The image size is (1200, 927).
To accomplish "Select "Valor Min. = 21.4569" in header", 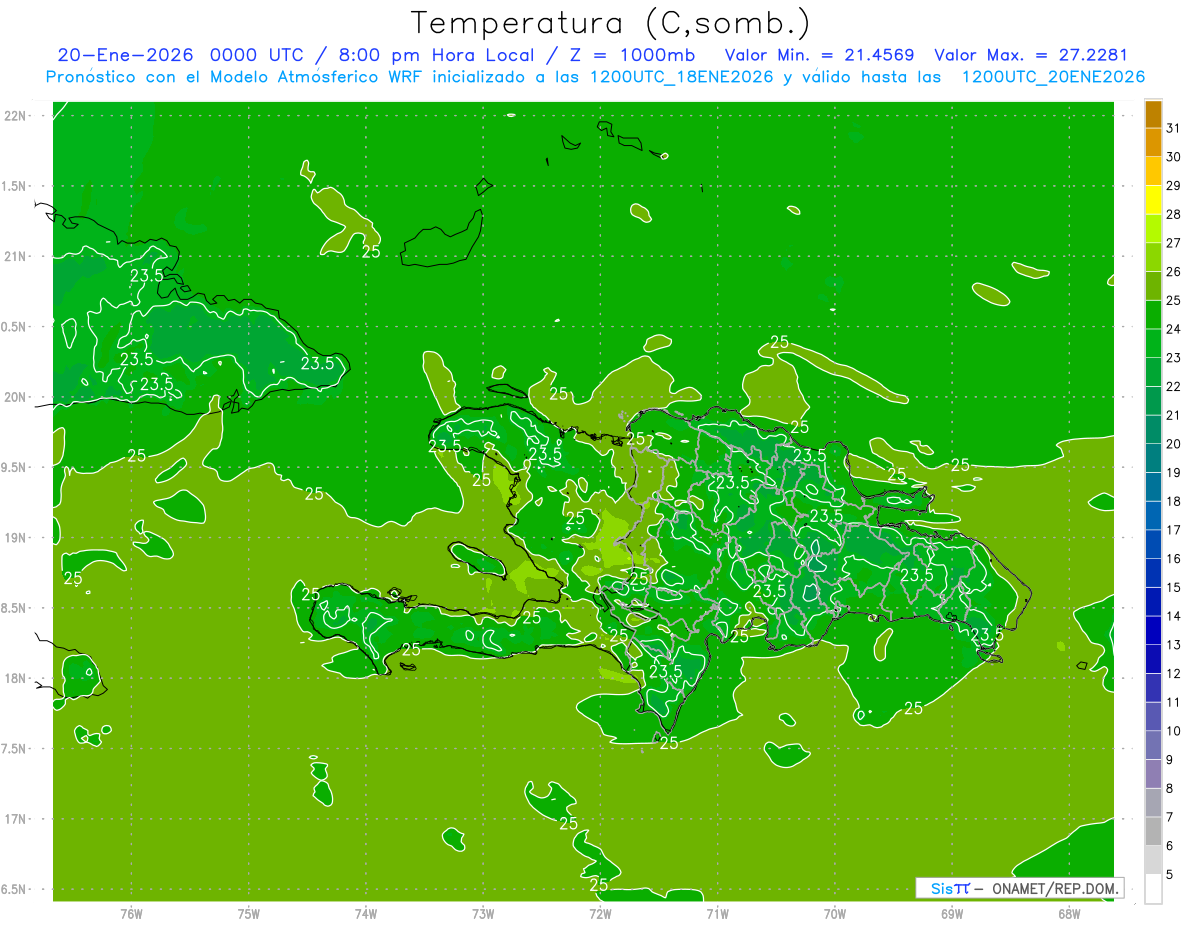I will pos(819,55).
